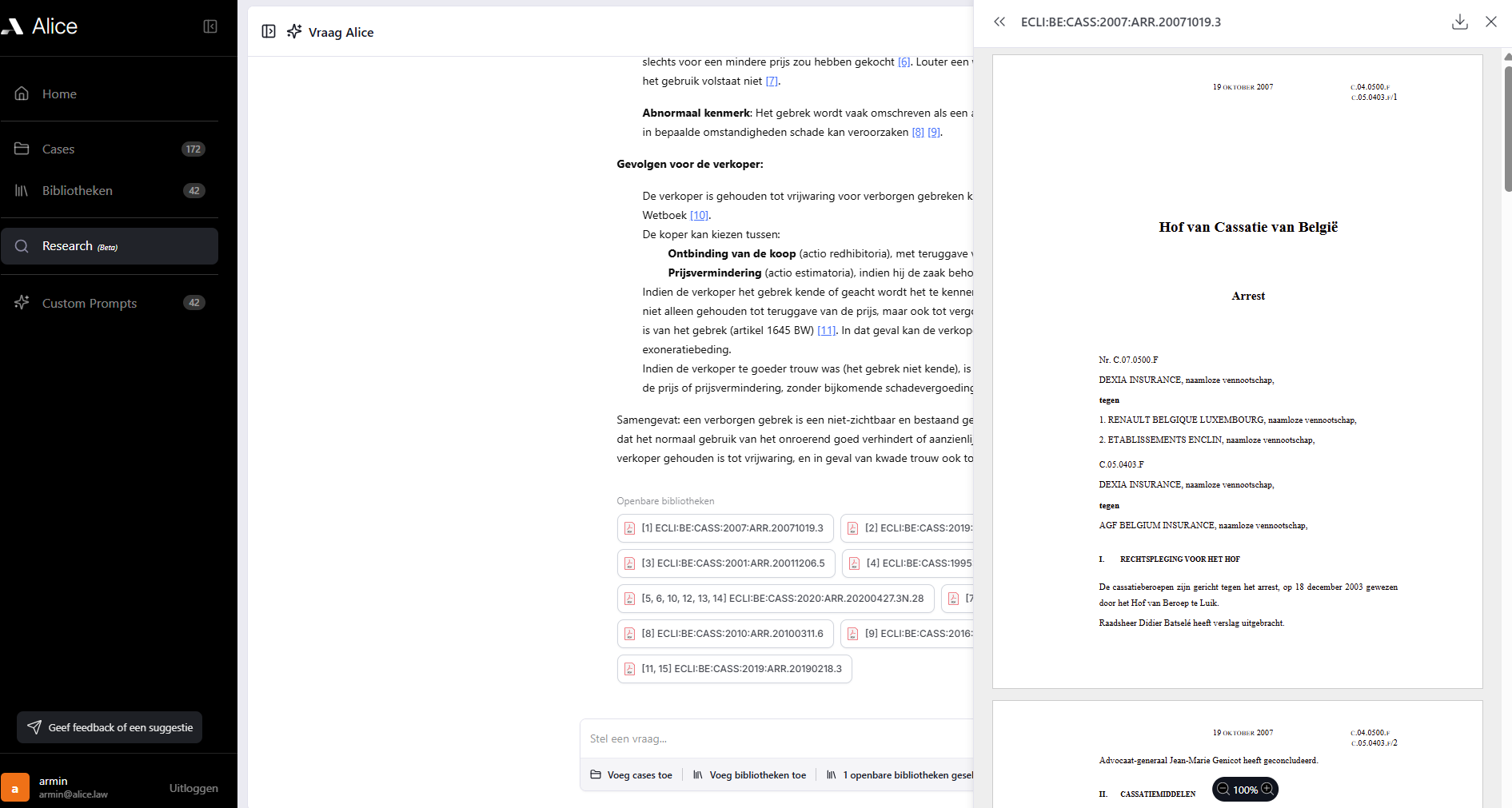Image resolution: width=1512 pixels, height=808 pixels.
Task: Download the ECLI document
Action: click(x=1460, y=22)
